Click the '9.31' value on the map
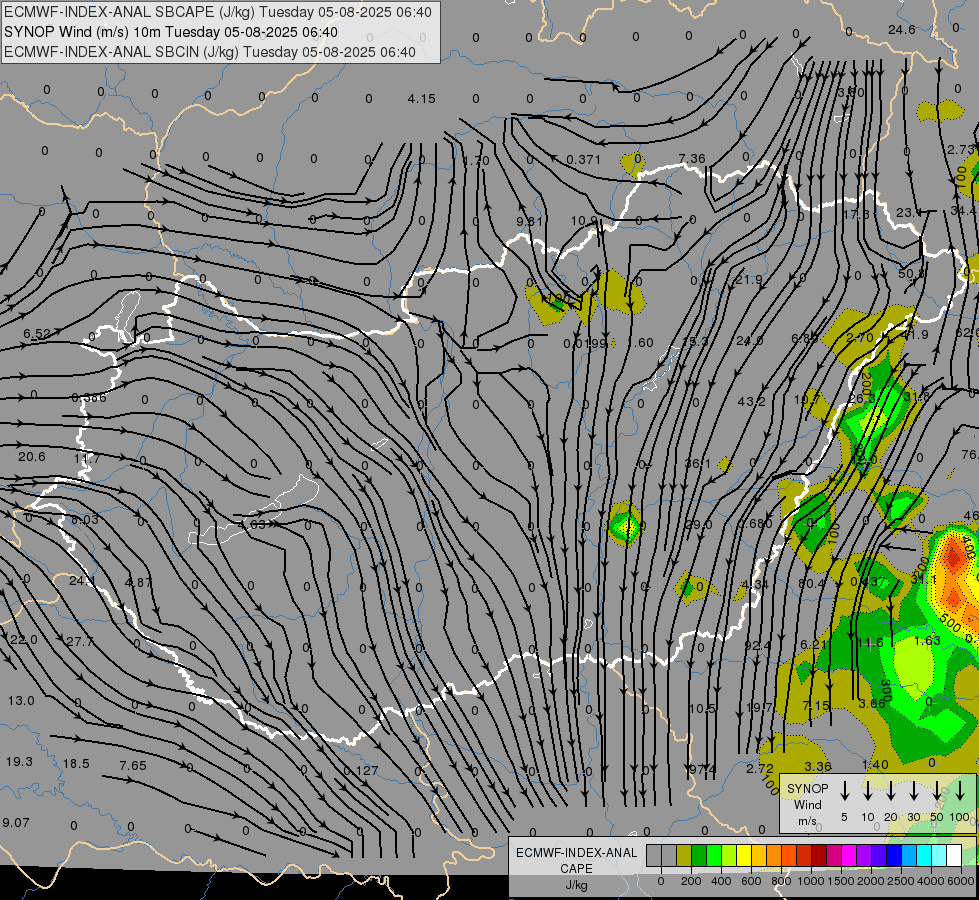 pos(529,221)
